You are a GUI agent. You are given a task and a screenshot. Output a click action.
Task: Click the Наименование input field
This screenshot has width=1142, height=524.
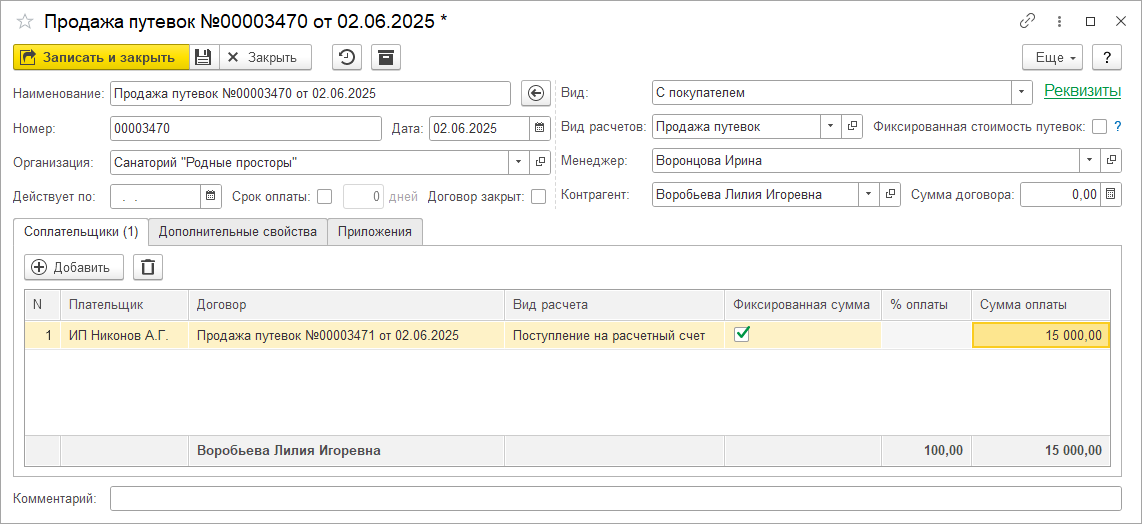point(310,93)
